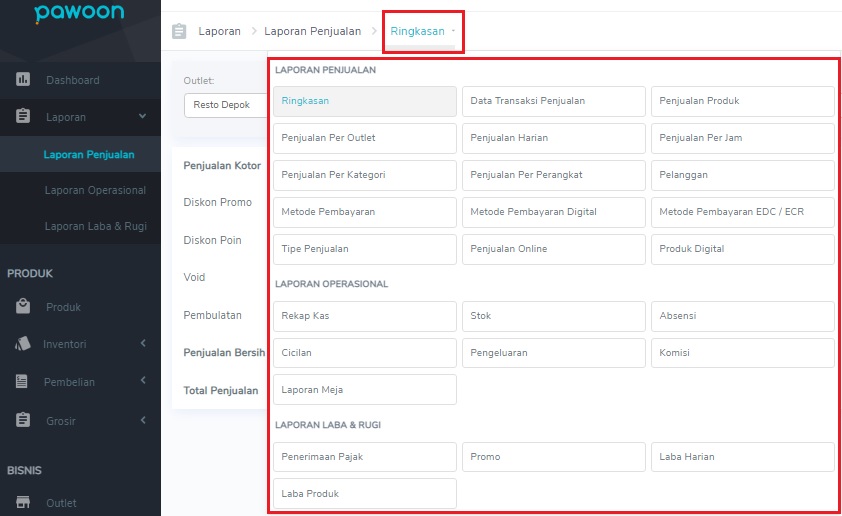Click the Inventori icon in sidebar

23,344
